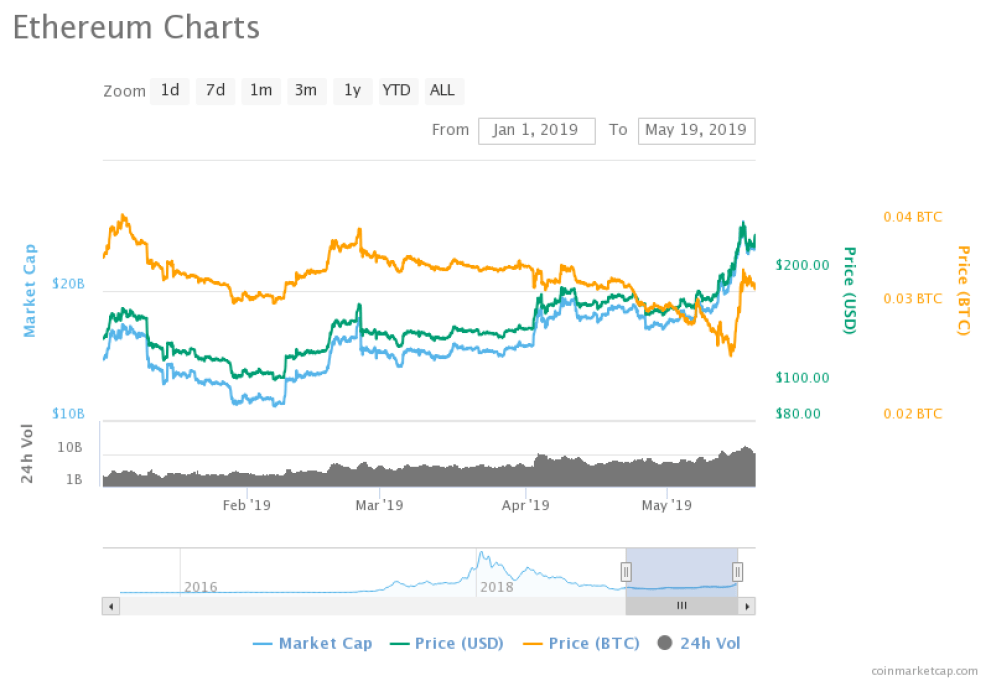
Task: Toggle Price (BTC) series in legend
Action: pos(581,643)
